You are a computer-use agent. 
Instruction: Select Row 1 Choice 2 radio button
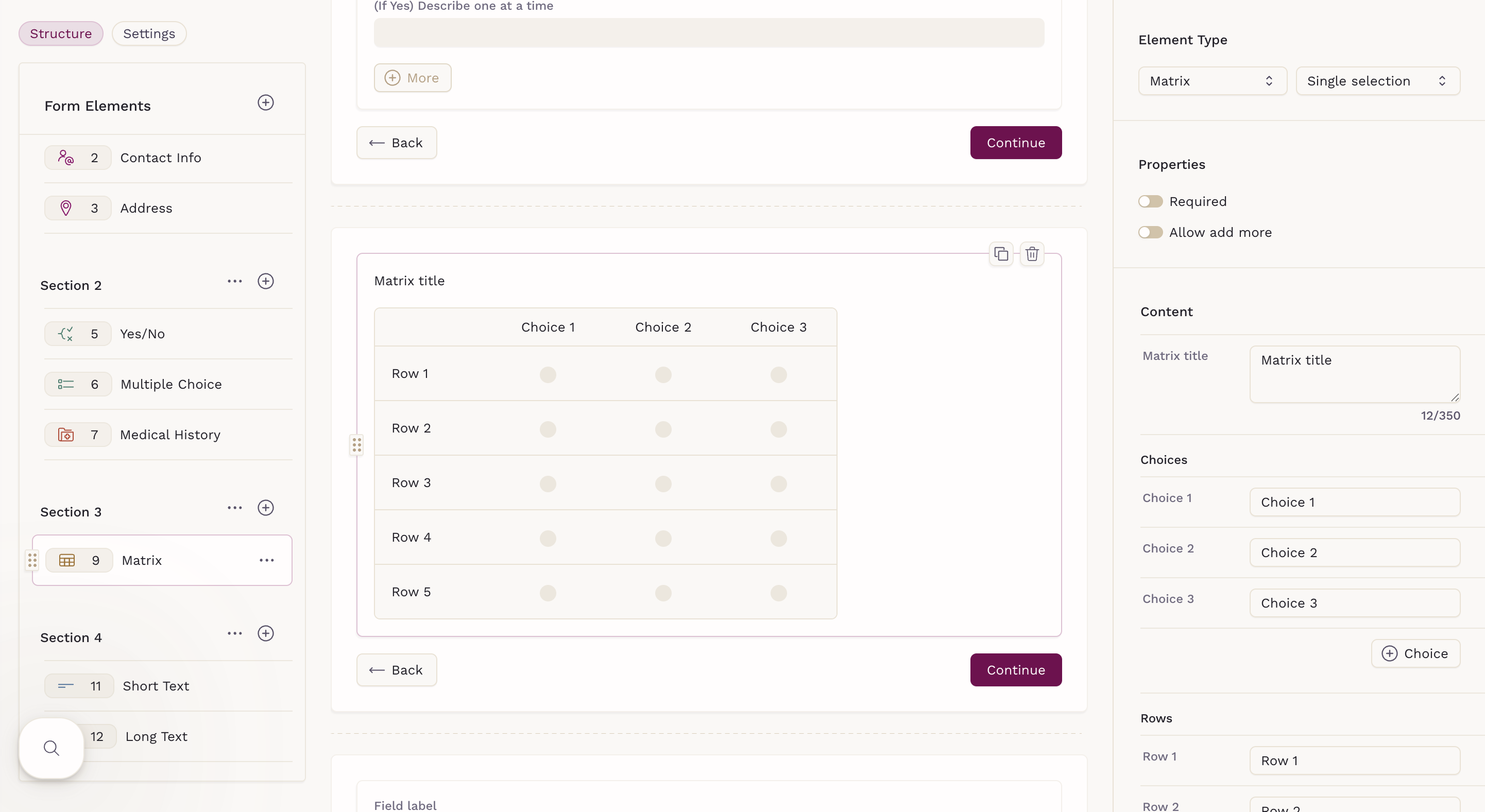pos(663,375)
